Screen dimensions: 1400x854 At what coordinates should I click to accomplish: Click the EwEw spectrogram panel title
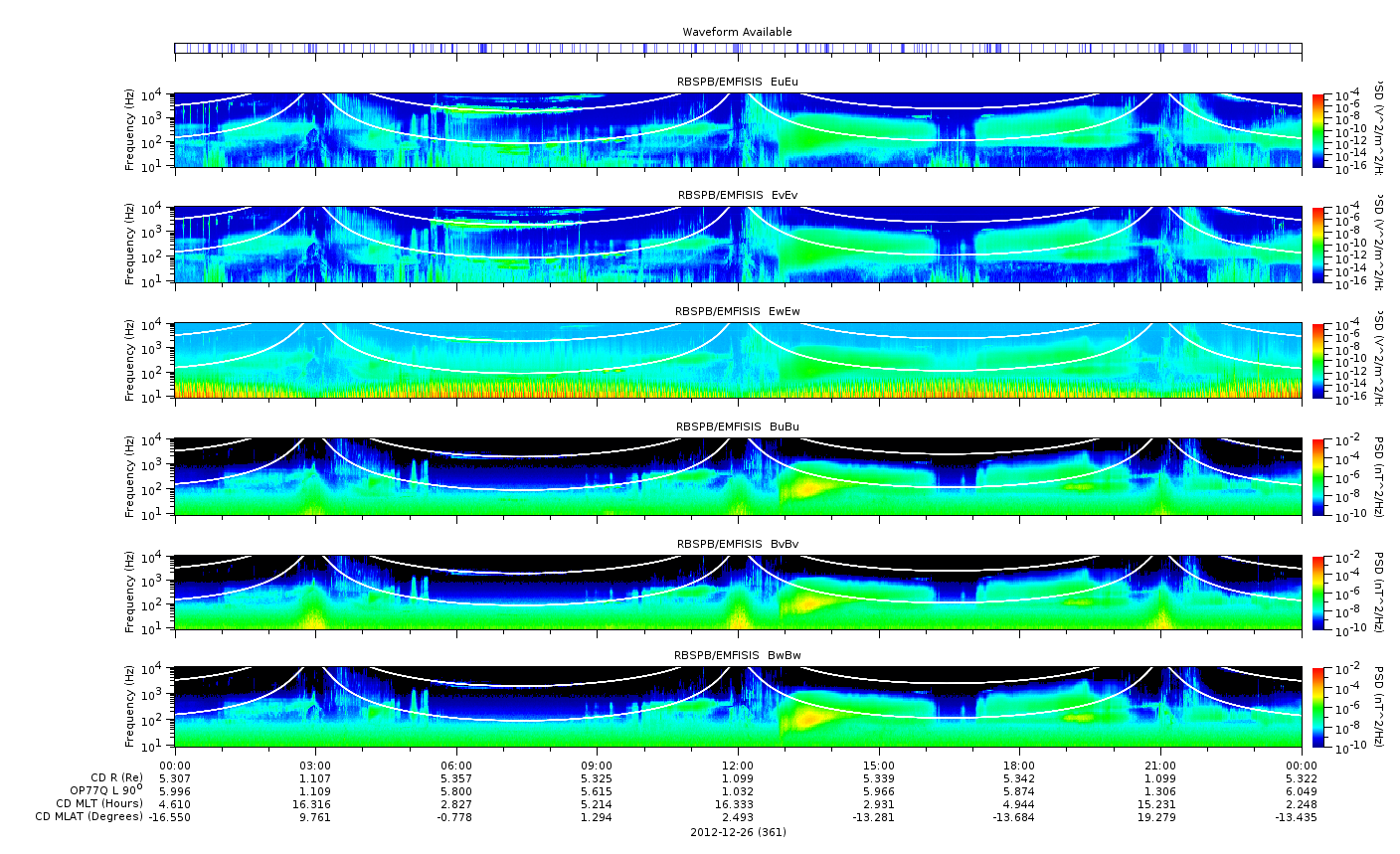(738, 312)
